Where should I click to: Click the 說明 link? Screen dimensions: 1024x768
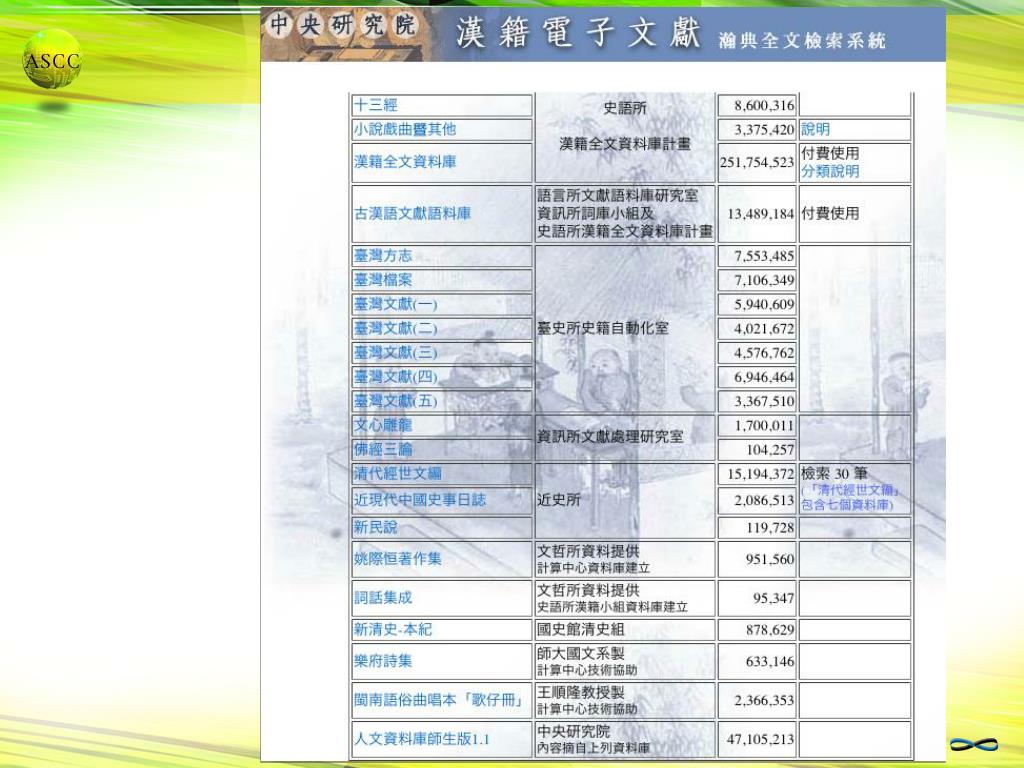[815, 129]
